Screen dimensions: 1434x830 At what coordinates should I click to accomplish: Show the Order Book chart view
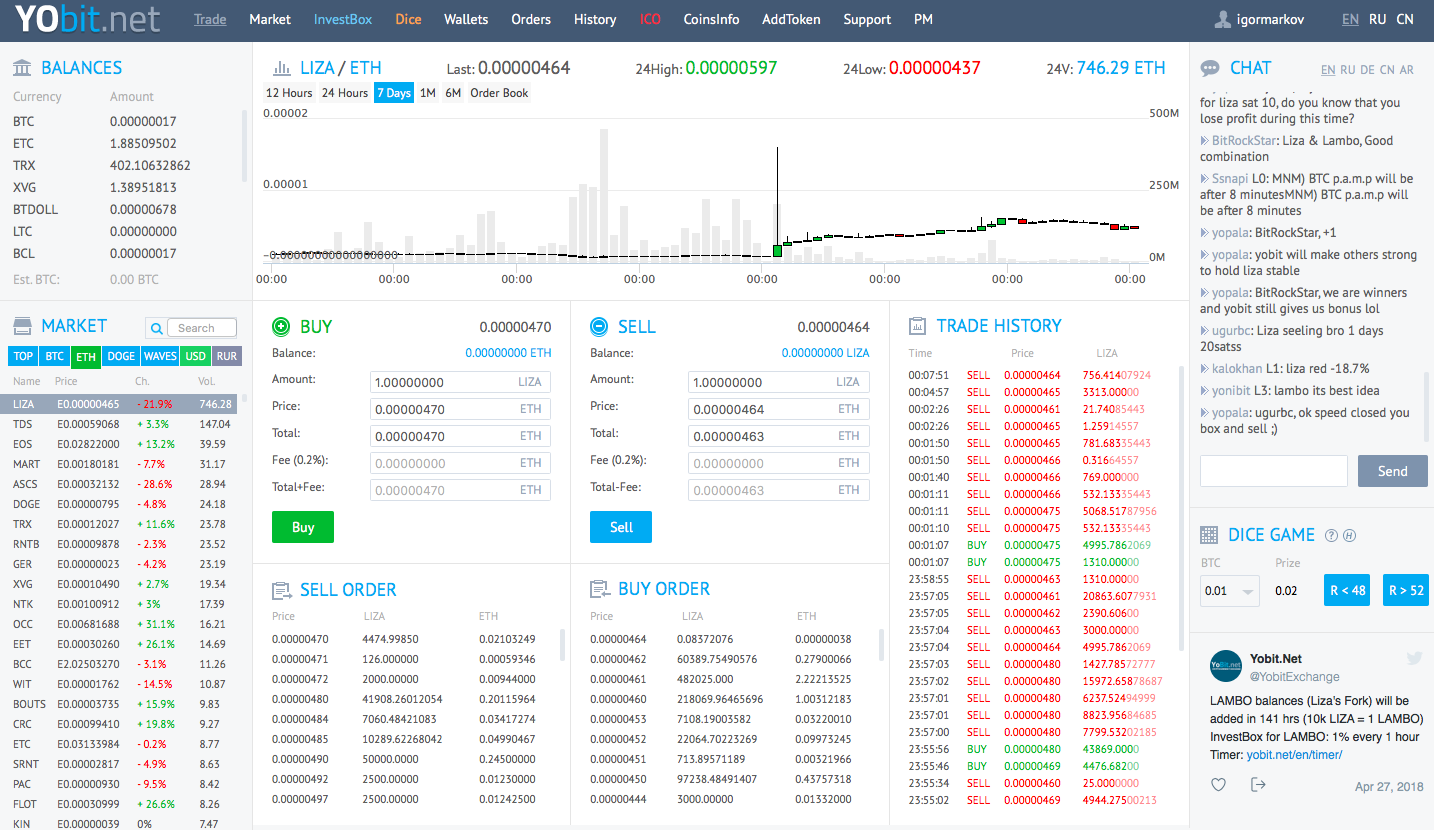click(x=499, y=93)
